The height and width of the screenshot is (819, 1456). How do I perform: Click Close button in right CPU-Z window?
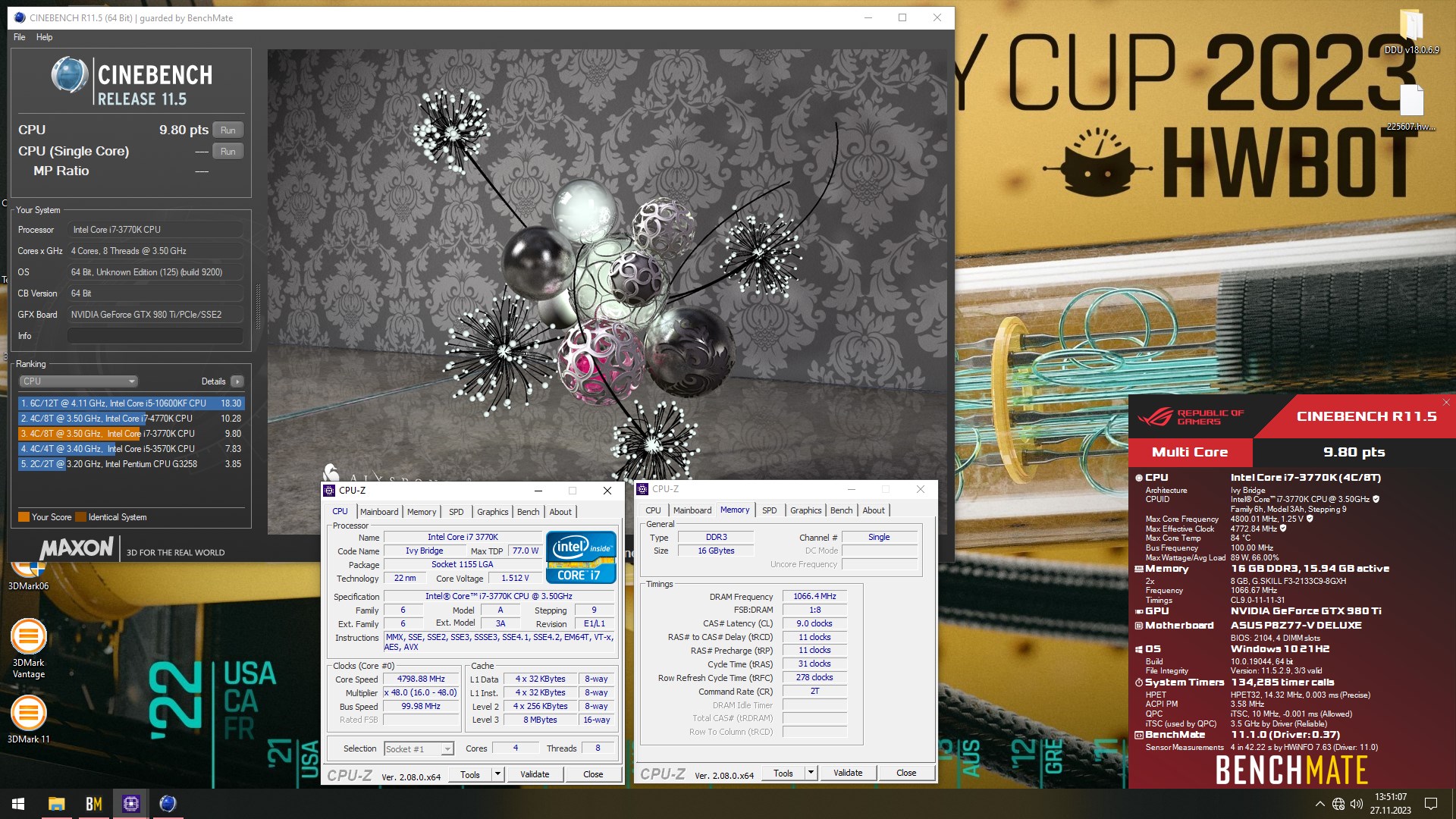(x=906, y=773)
